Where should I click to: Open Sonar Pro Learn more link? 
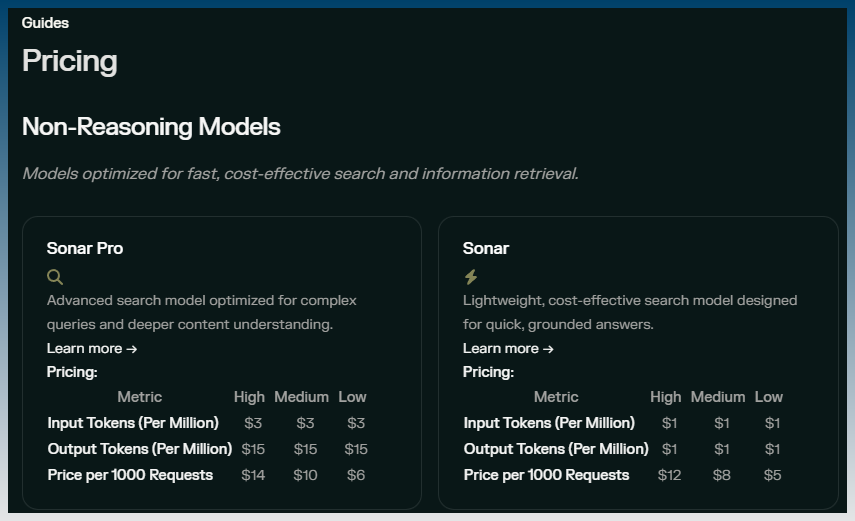tap(92, 349)
